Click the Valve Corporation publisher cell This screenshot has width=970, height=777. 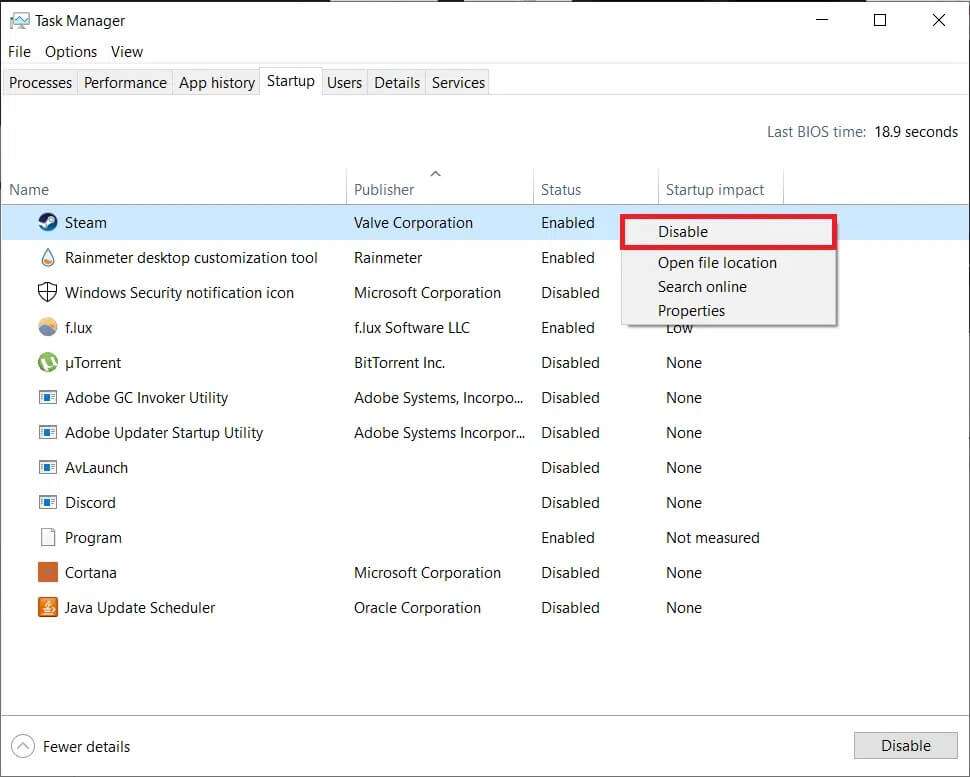pos(413,223)
